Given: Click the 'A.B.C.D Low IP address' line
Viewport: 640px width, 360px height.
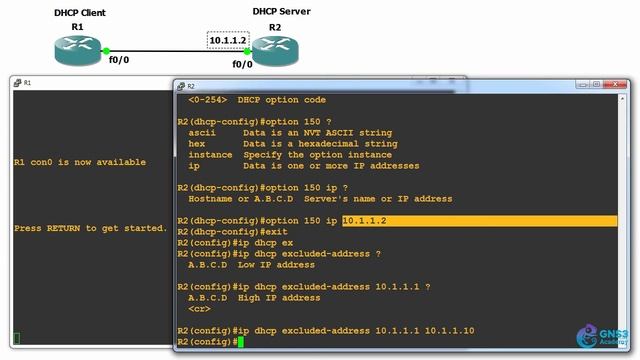Looking at the screenshot, I should 251,265.
